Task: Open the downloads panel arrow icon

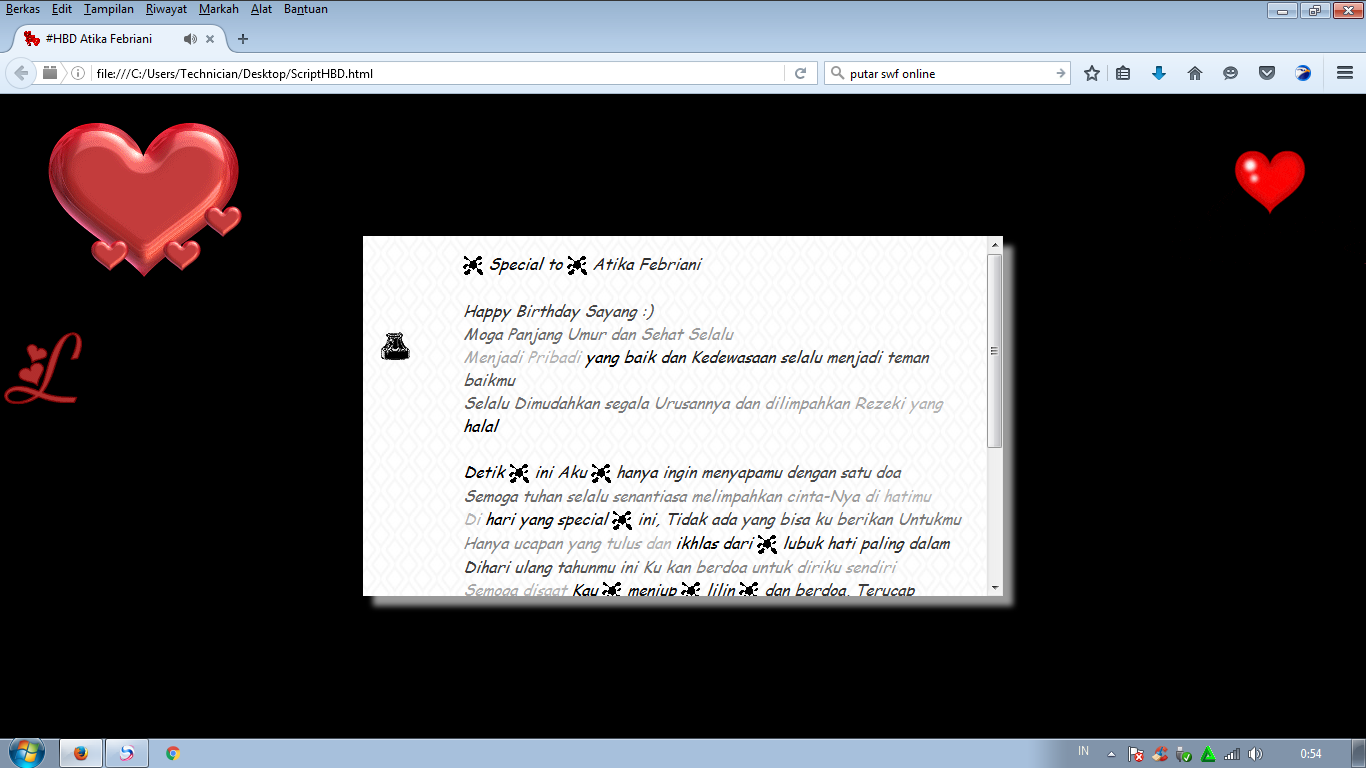Action: click(x=1159, y=72)
